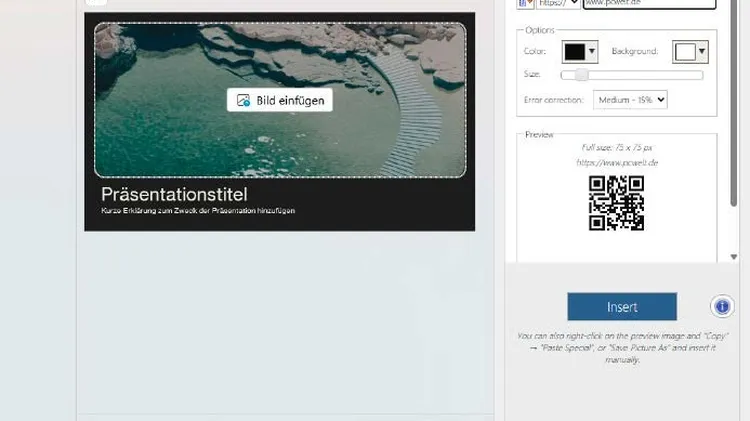Expand the https:// protocol dropdown
Viewport: 750px width, 421px height.
point(559,3)
